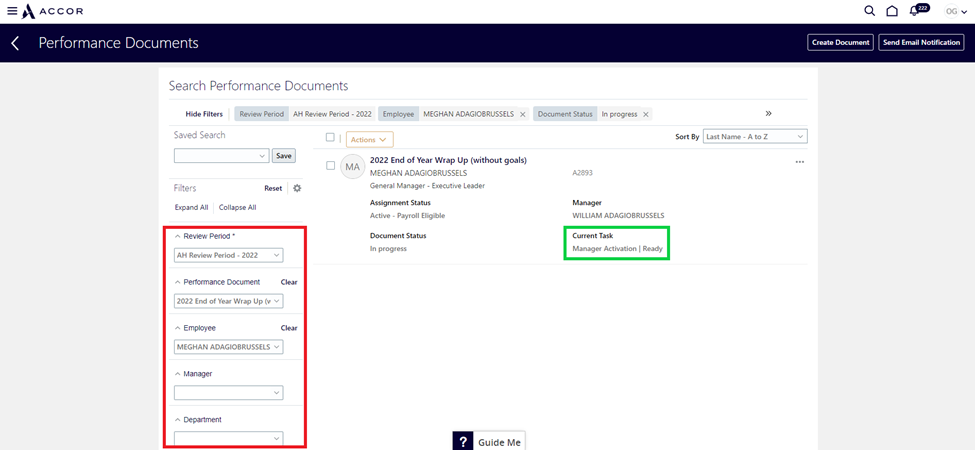Open the MEGHAN ADAGIOBRUSSELS employee dropdown
This screenshot has width=975, height=450.
point(229,347)
